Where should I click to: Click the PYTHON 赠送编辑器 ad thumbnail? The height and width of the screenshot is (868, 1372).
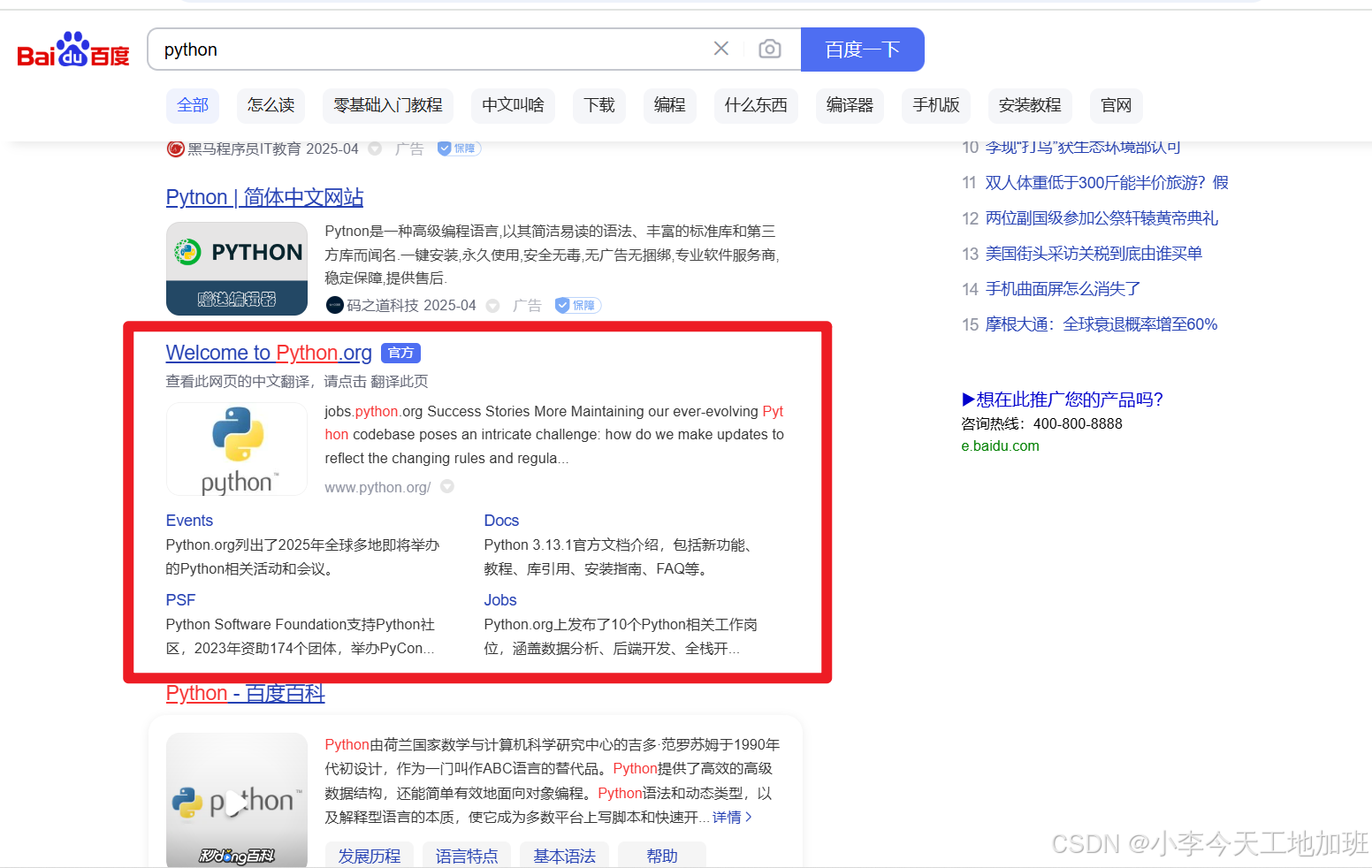click(x=237, y=269)
